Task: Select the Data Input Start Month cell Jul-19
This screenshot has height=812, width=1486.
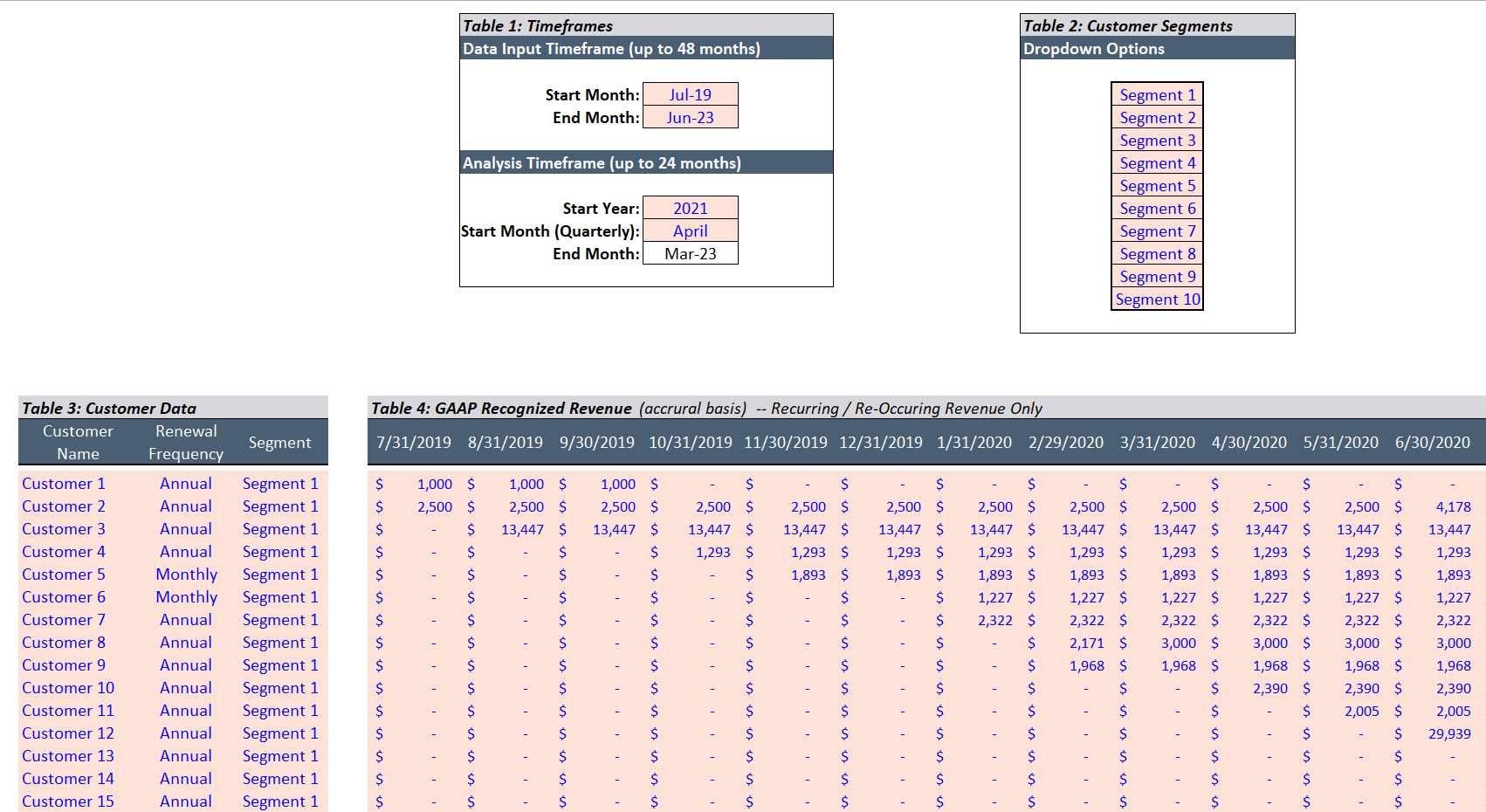Action: [x=690, y=94]
